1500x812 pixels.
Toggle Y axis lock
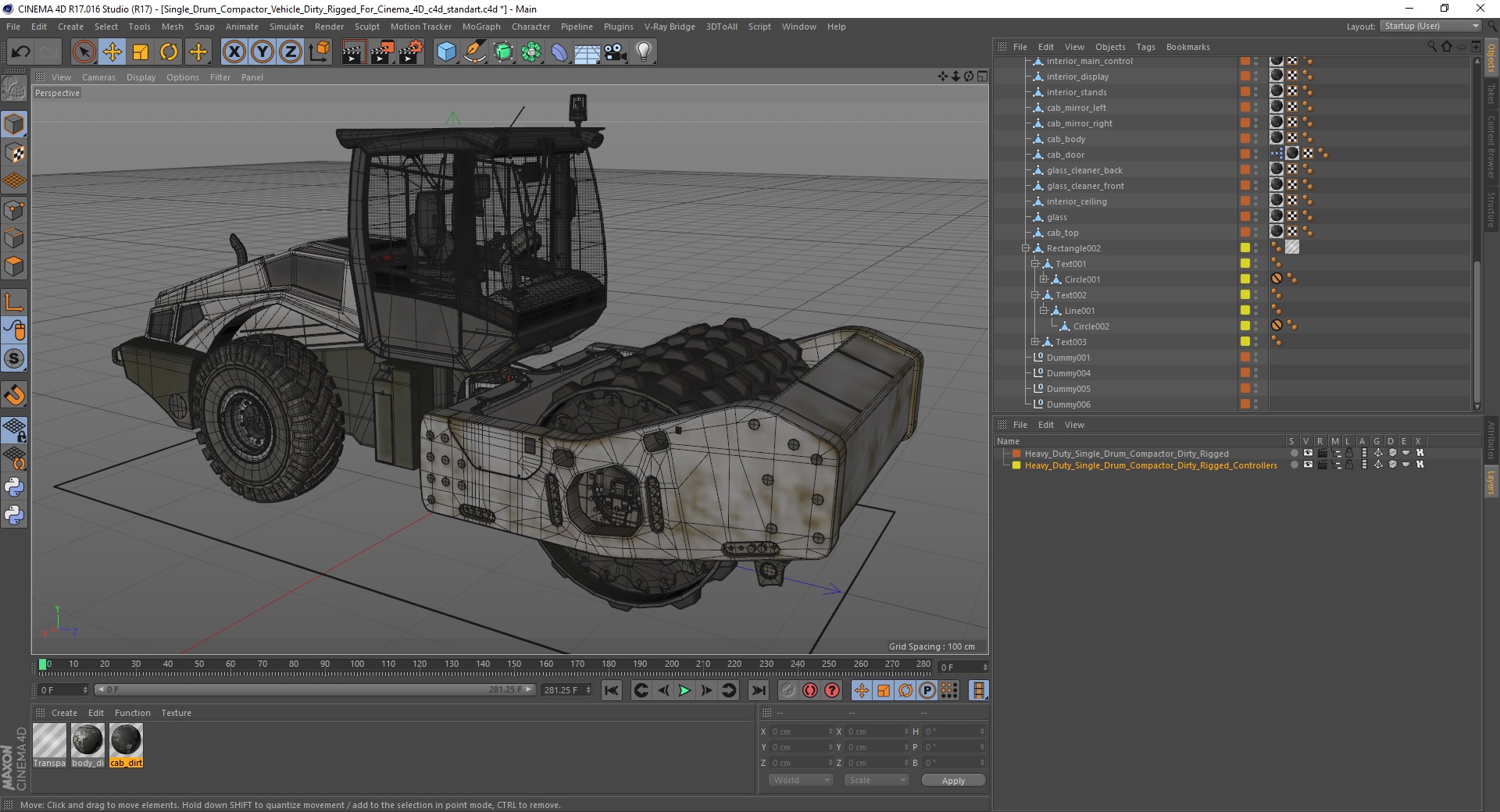pos(262,52)
